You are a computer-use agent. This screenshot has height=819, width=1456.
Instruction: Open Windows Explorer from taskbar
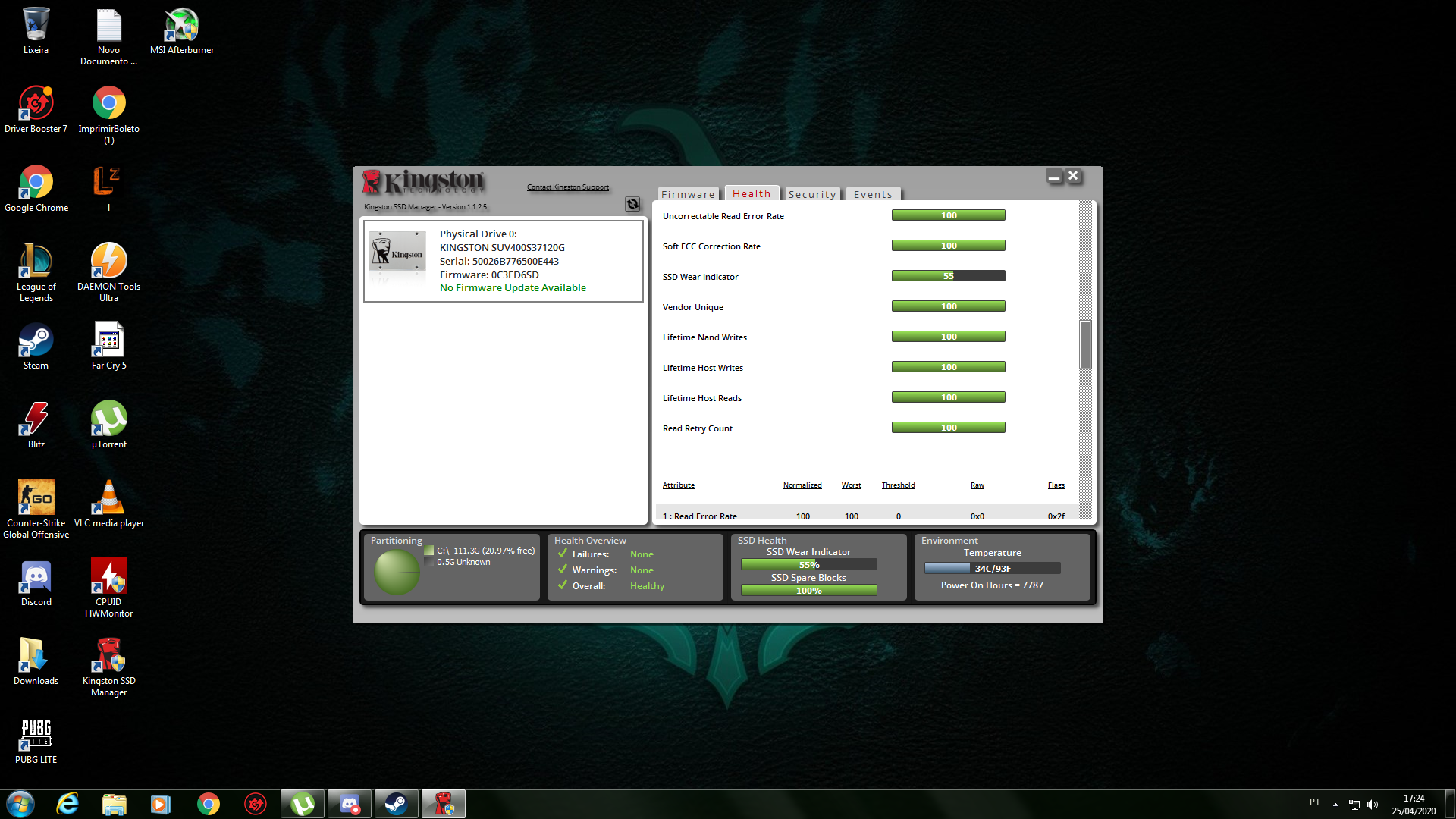114,804
